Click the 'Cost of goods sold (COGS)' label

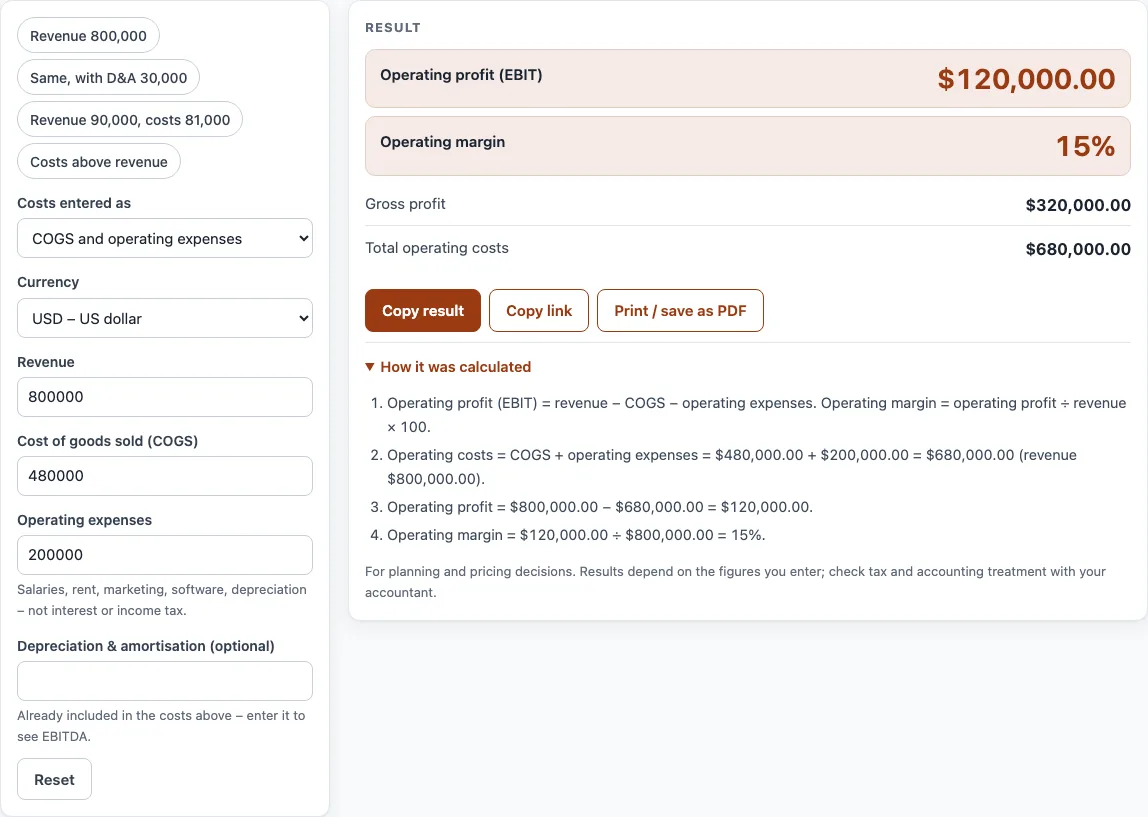(108, 441)
